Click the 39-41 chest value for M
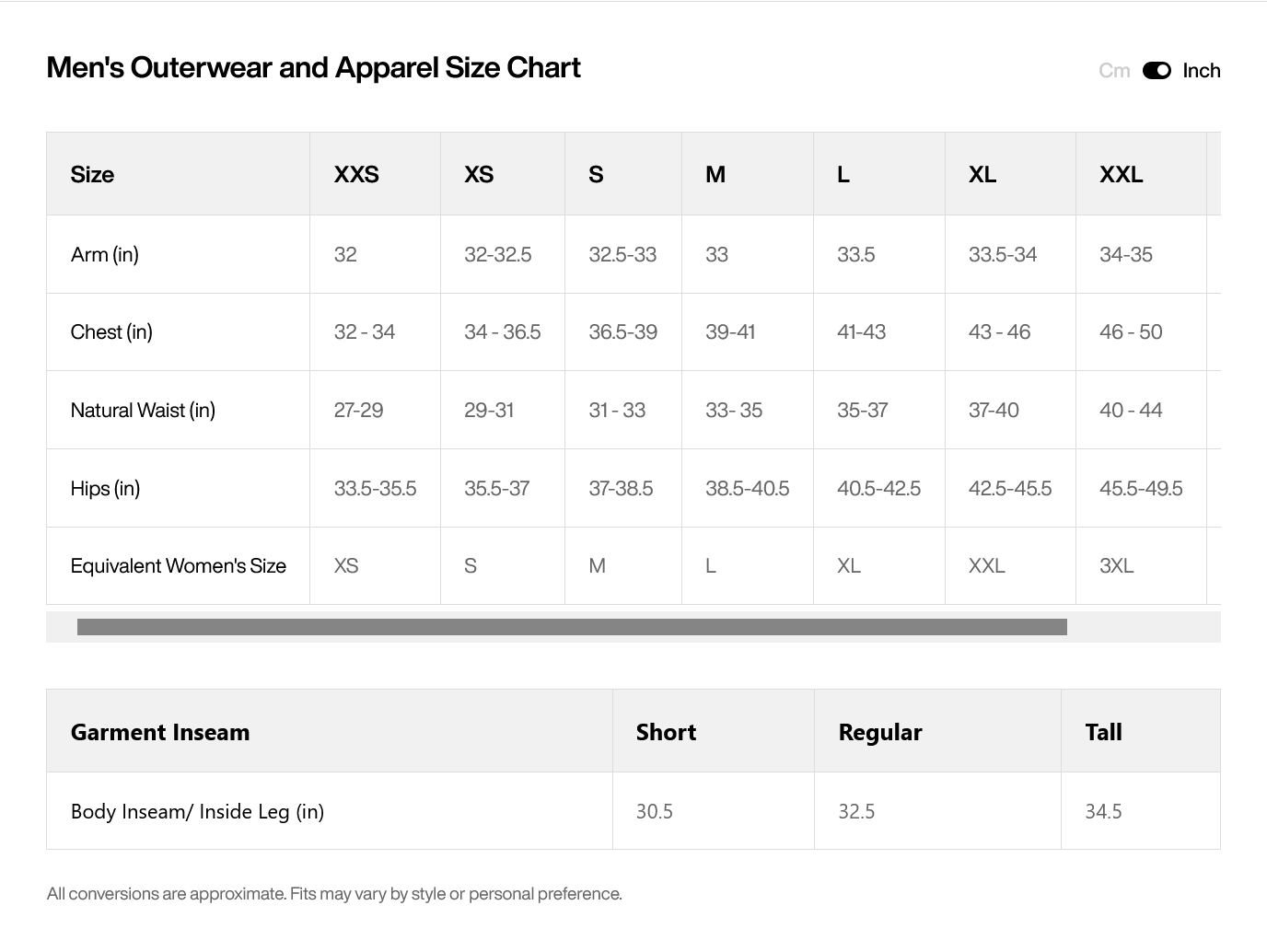This screenshot has height=952, width=1267. tap(730, 332)
